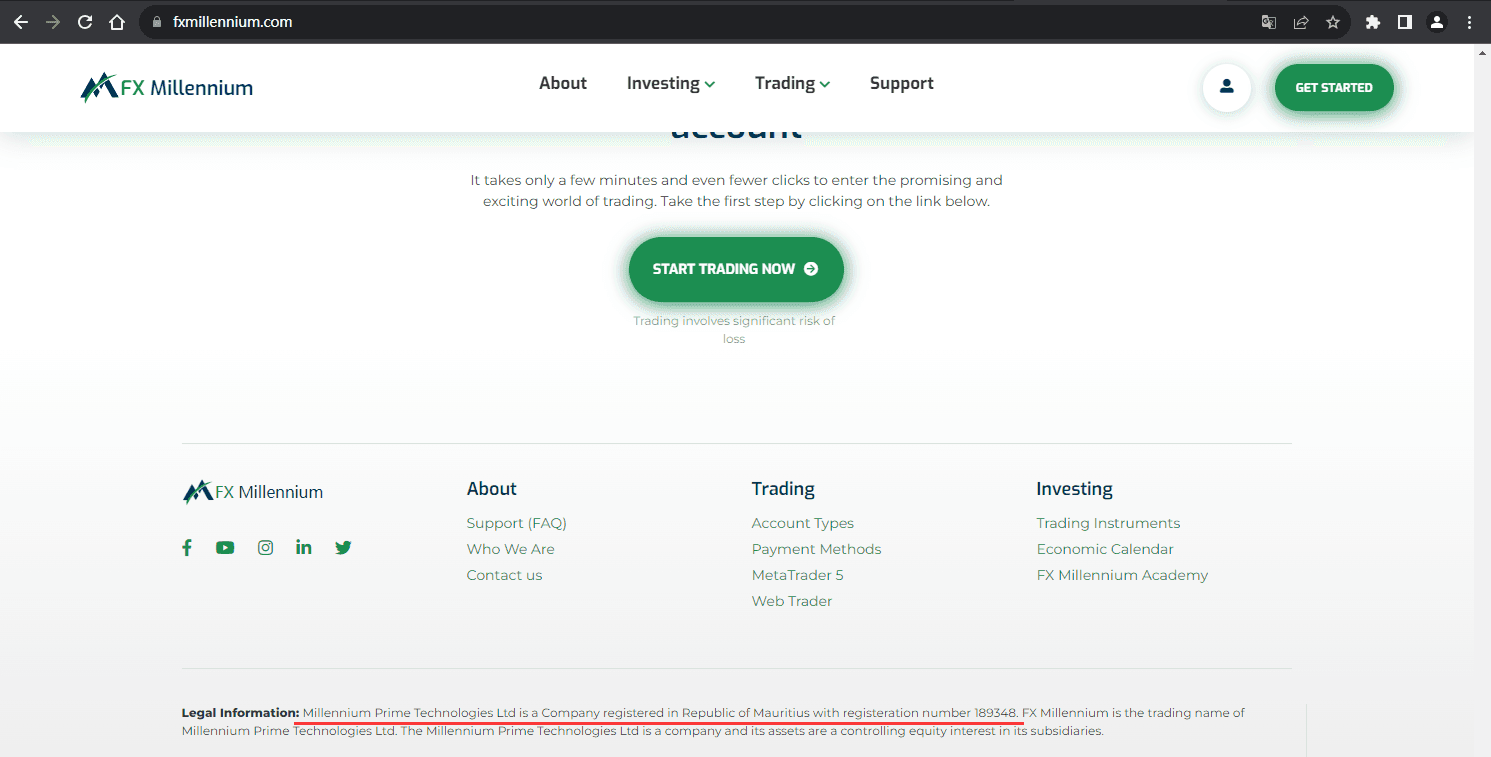Viewport: 1491px width, 757px height.
Task: Toggle browser side panel icon
Action: point(1405,22)
